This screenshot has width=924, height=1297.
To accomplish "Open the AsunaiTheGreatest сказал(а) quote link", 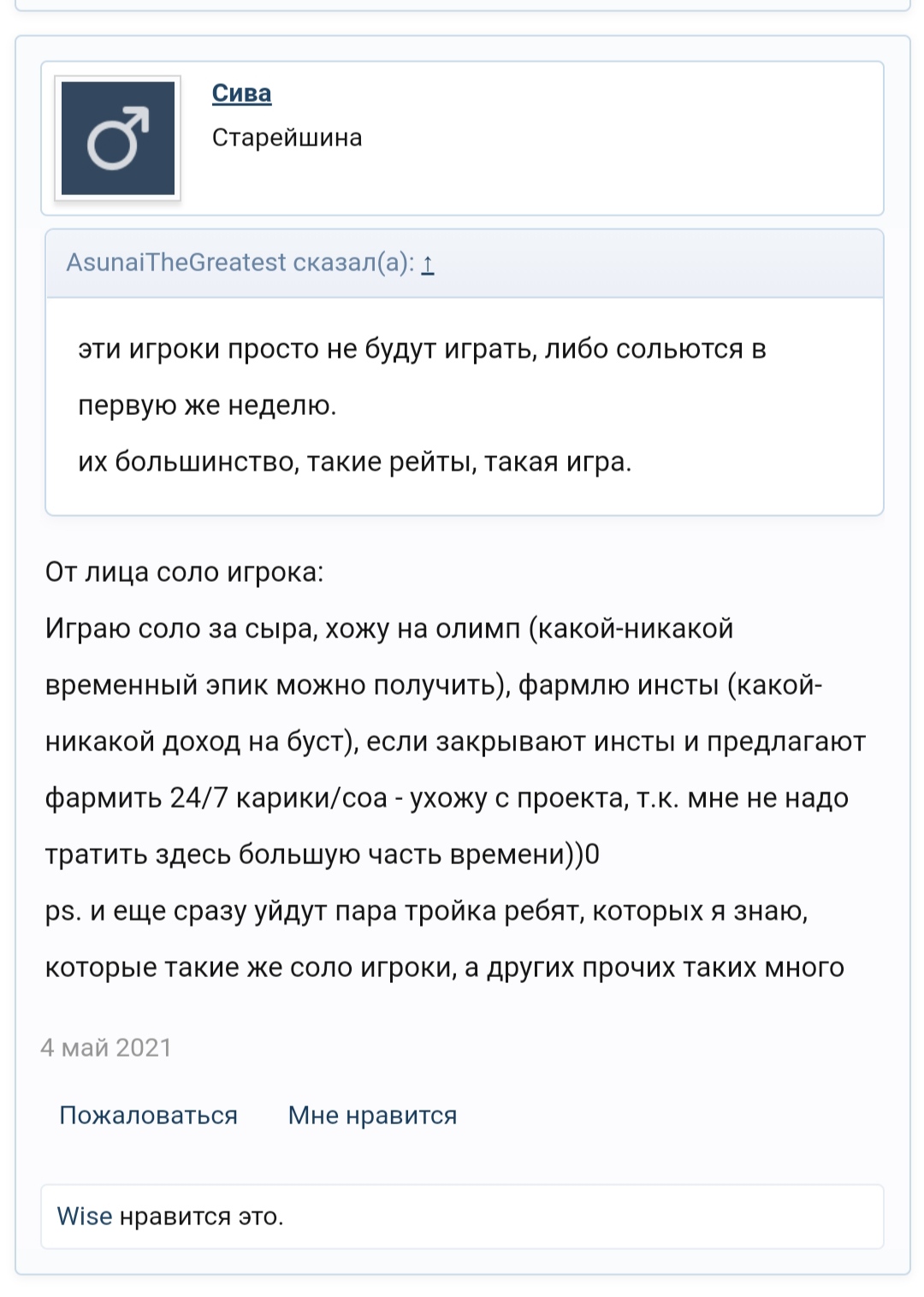I will click(240, 263).
